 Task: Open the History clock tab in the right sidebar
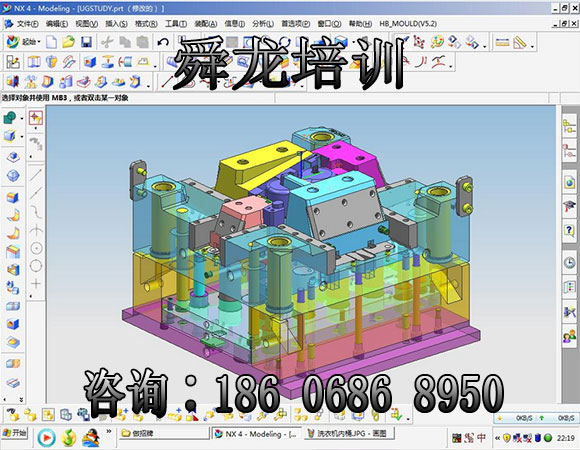point(569,262)
